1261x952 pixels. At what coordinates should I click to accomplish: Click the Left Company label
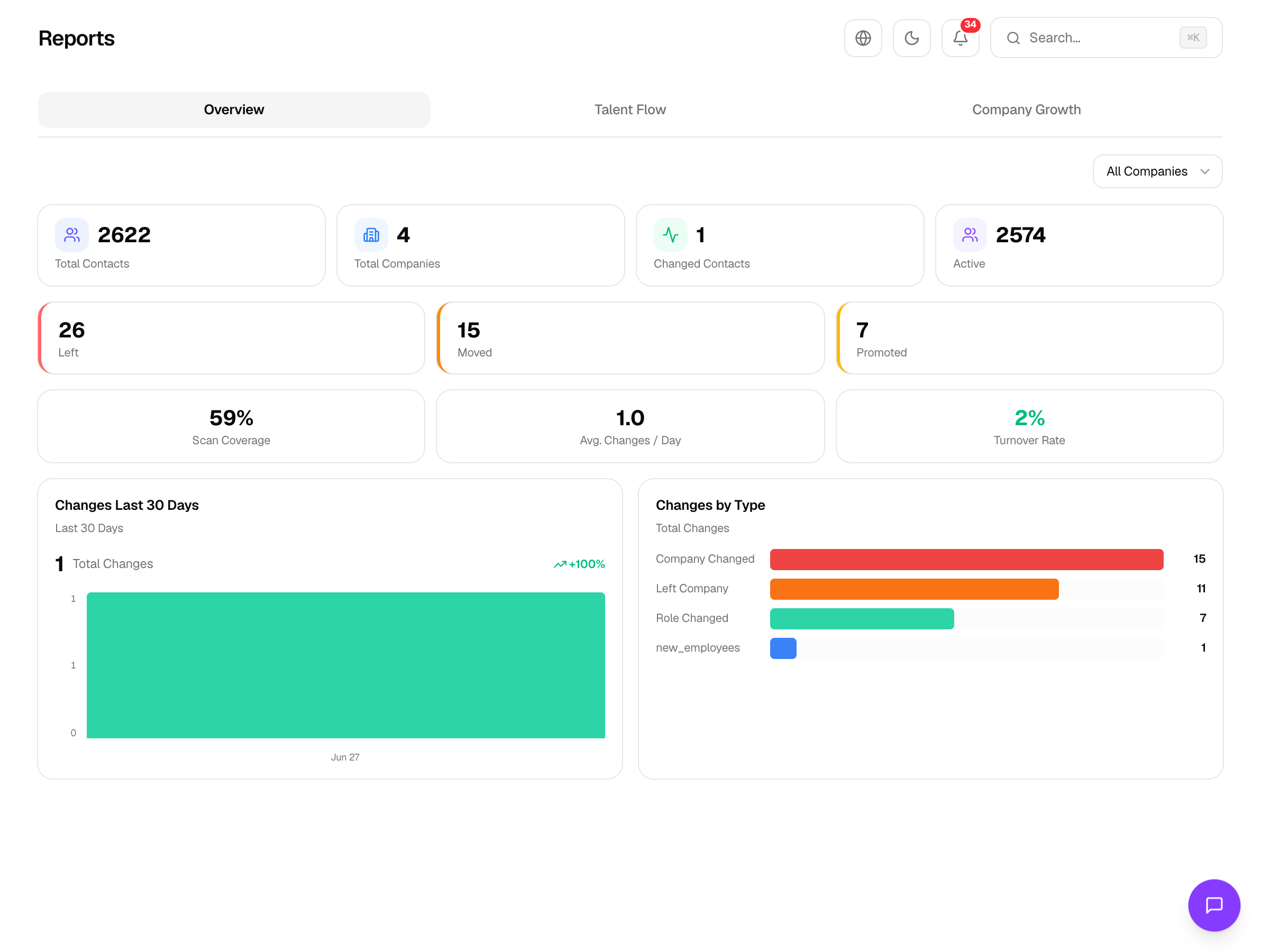(x=691, y=588)
